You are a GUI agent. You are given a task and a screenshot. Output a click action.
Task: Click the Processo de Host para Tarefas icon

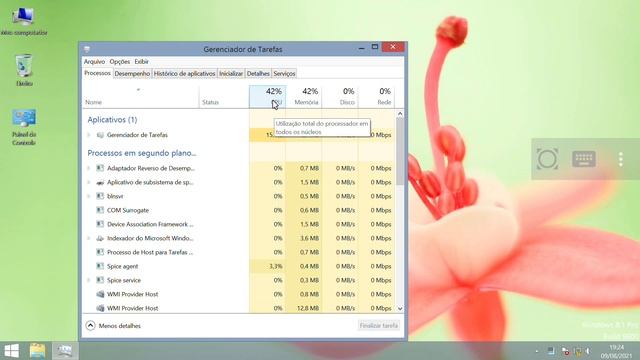point(100,252)
